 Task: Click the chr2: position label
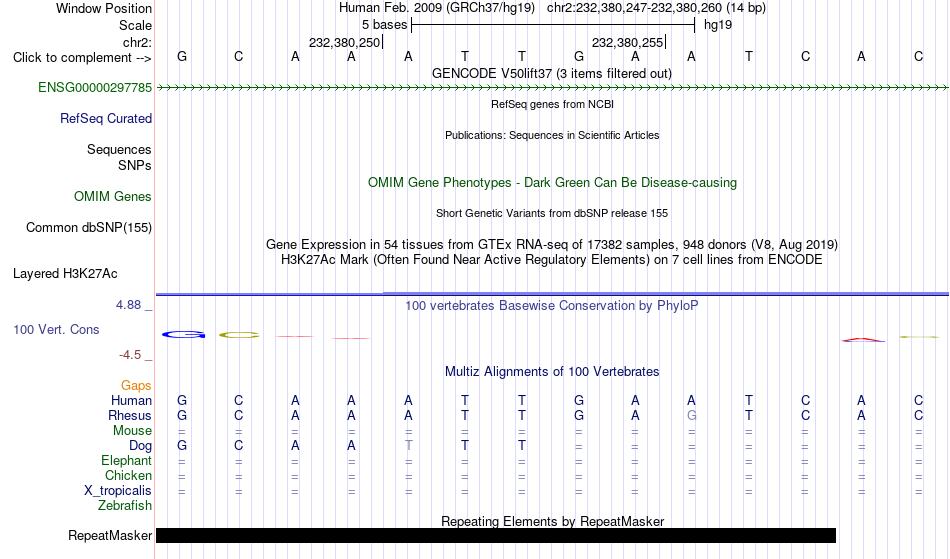(x=137, y=42)
